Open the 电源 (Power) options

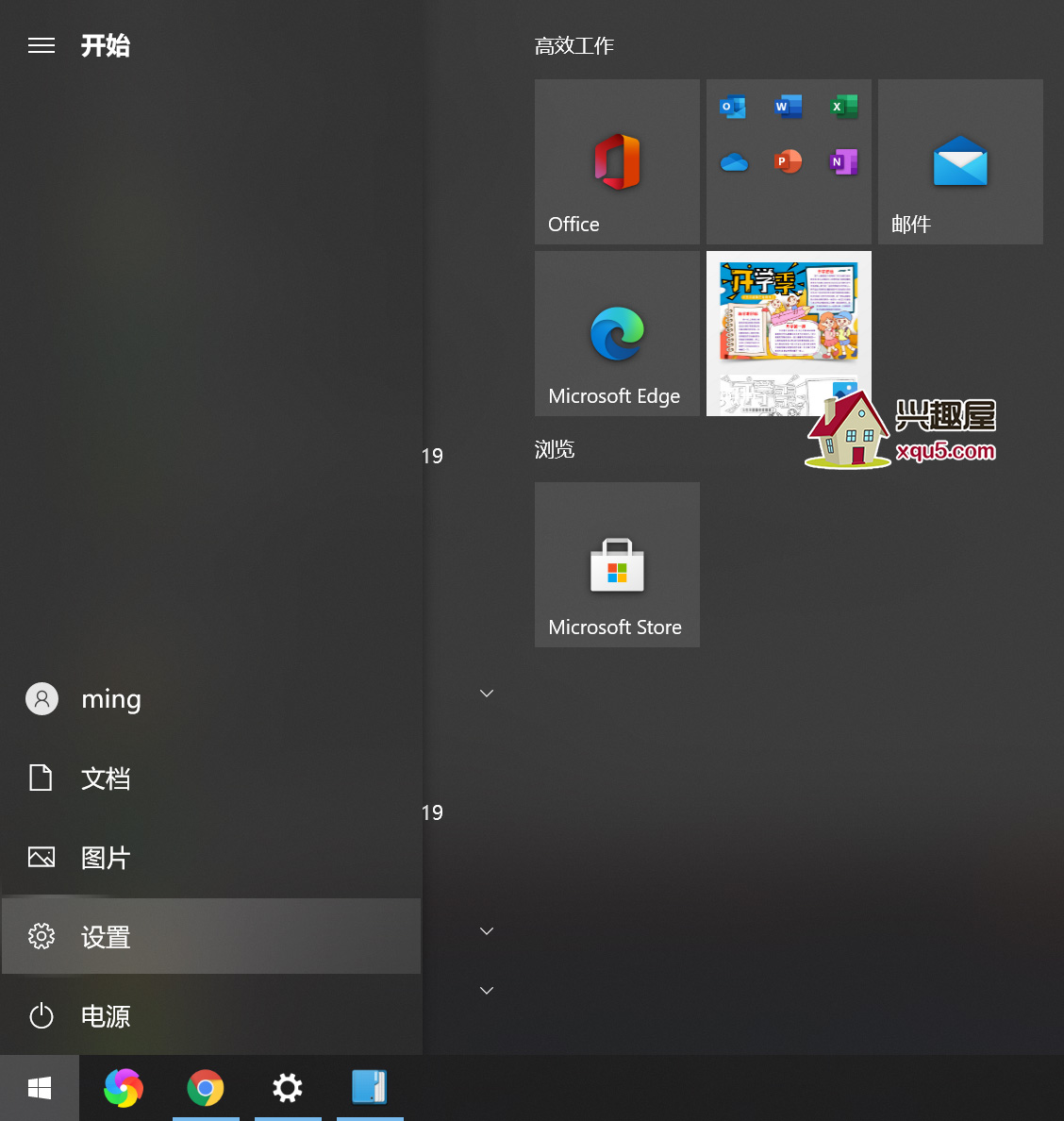click(210, 1016)
